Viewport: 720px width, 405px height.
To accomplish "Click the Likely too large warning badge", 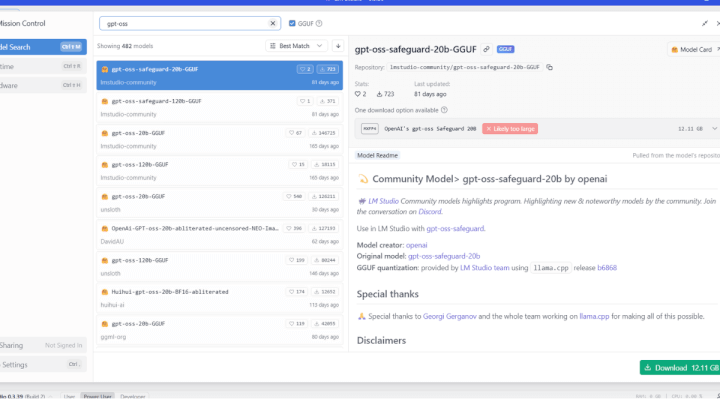I will click(x=510, y=129).
